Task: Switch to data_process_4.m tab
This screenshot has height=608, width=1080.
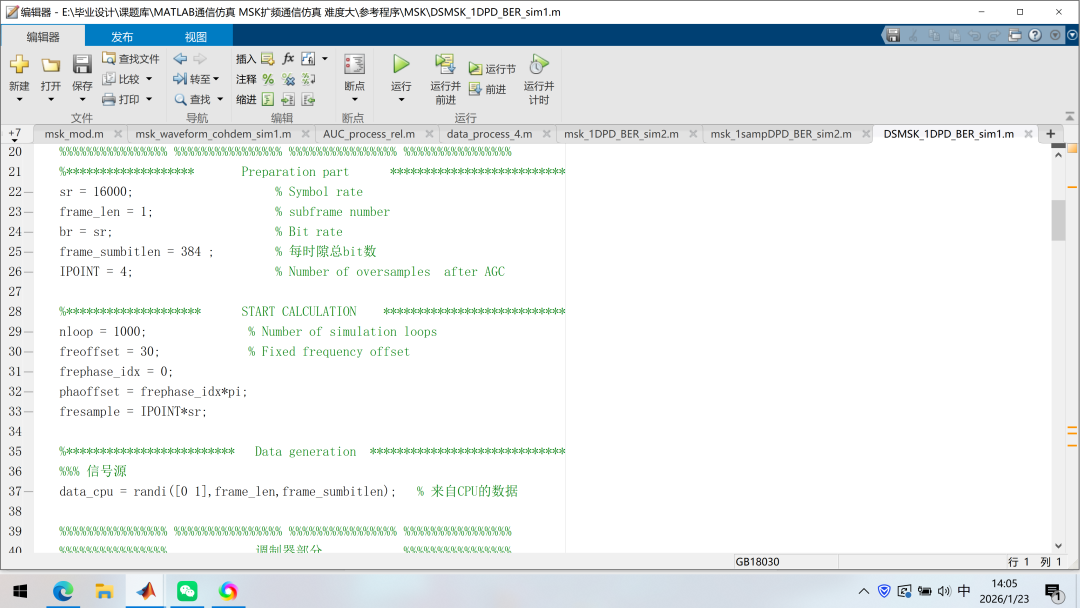Action: pos(489,134)
